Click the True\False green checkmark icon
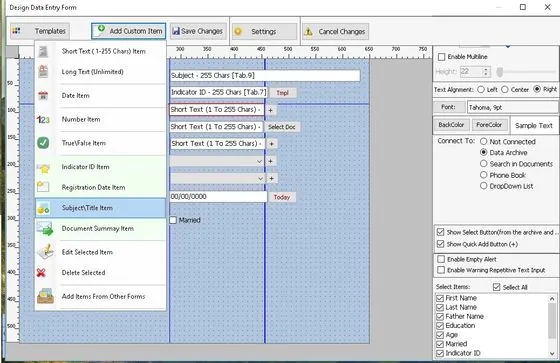The height and width of the screenshot is (363, 560). point(43,143)
